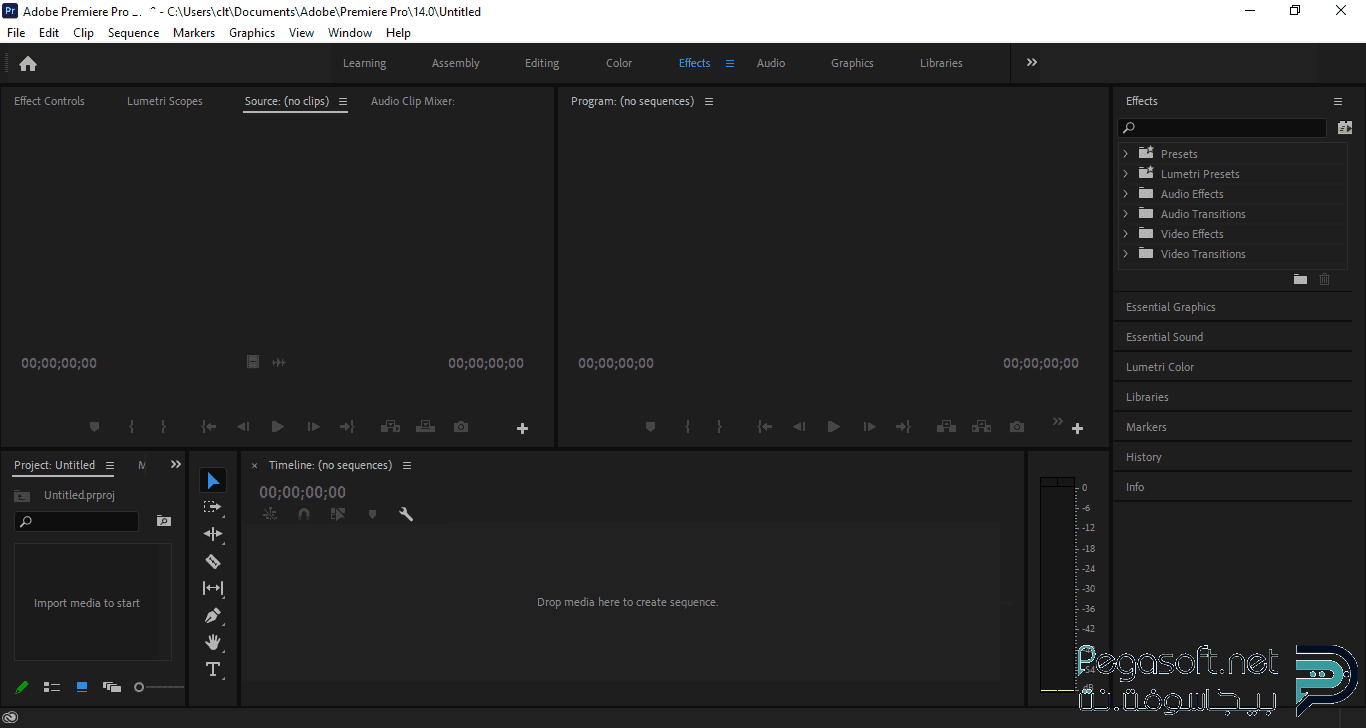
Task: Toggle accelerated effects filter in Effects panel
Action: 1345,128
